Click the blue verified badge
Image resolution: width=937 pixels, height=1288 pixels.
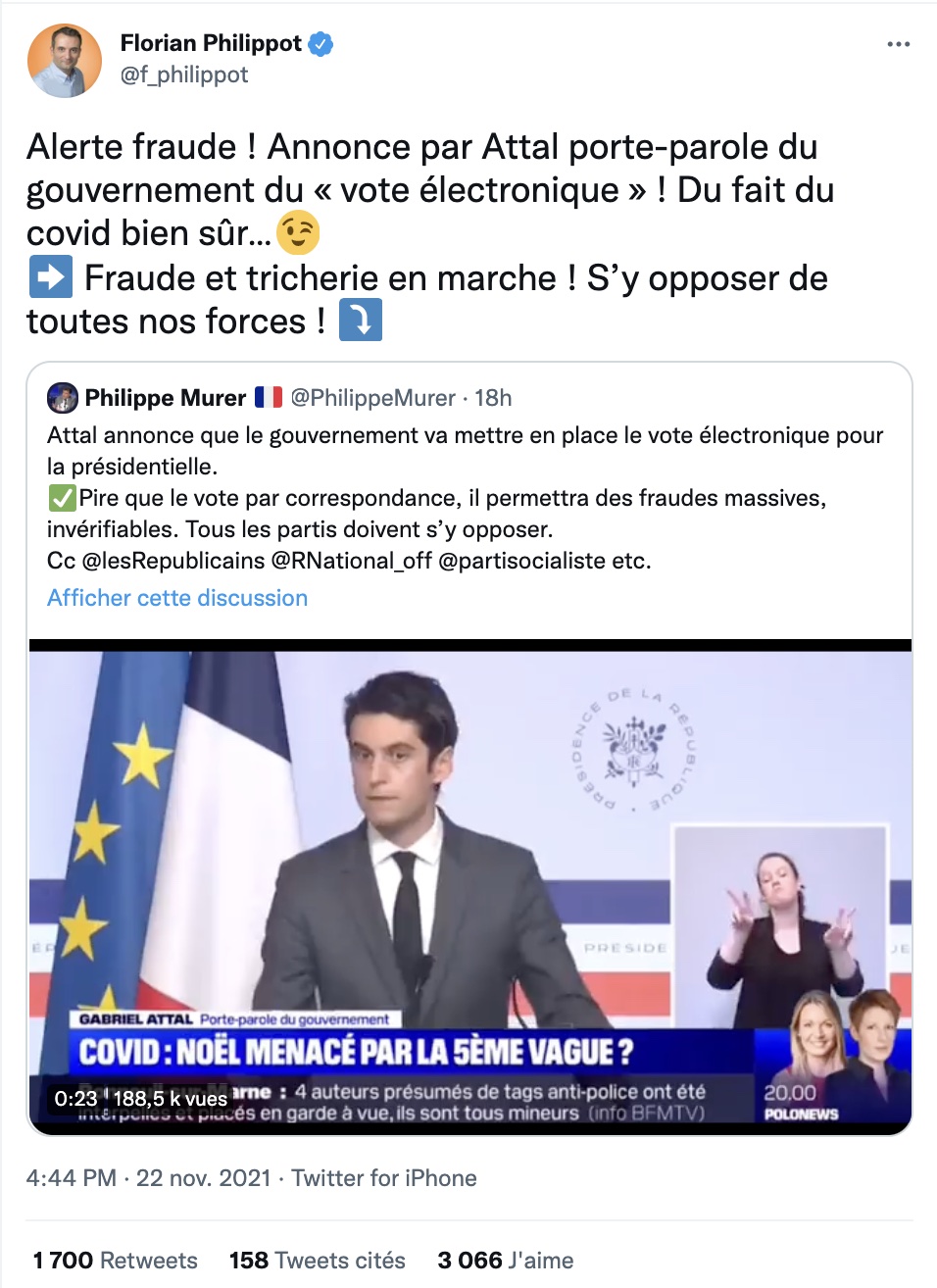321,44
